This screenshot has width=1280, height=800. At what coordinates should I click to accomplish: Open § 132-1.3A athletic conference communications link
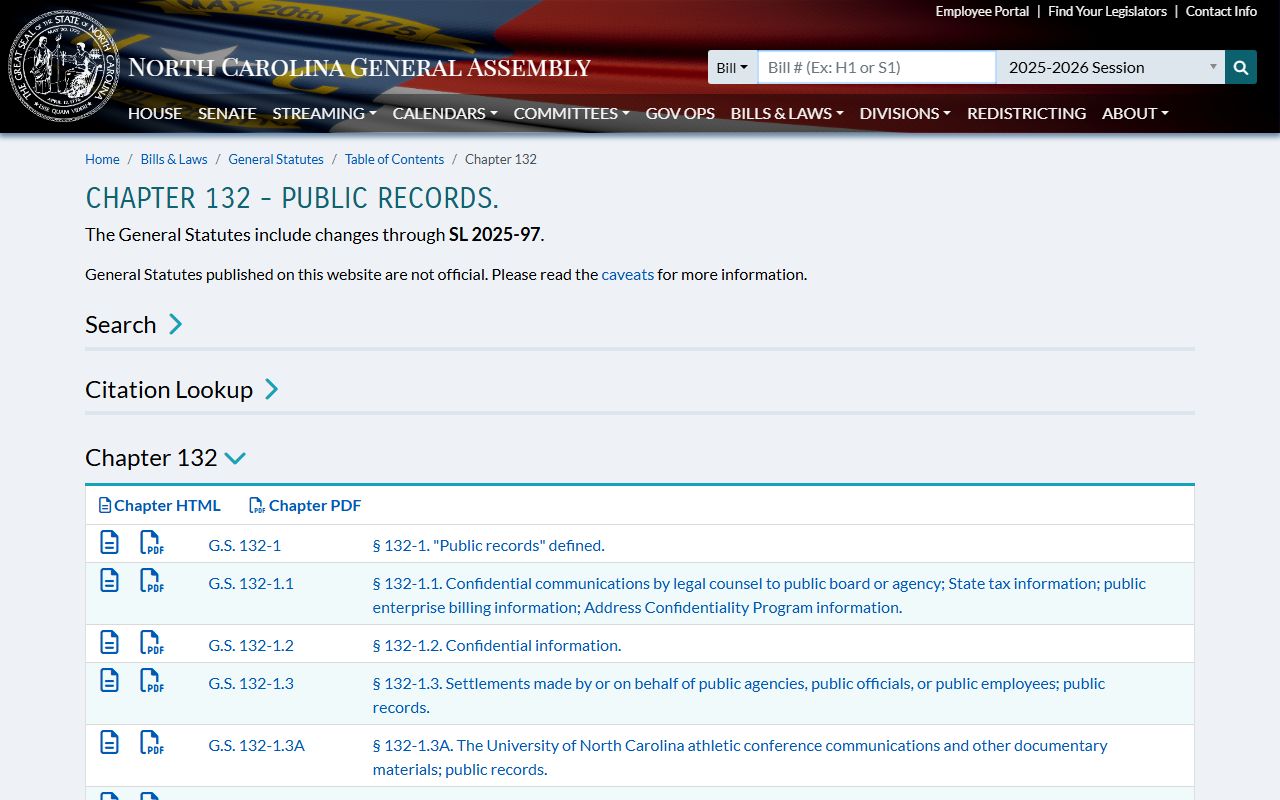[740, 757]
